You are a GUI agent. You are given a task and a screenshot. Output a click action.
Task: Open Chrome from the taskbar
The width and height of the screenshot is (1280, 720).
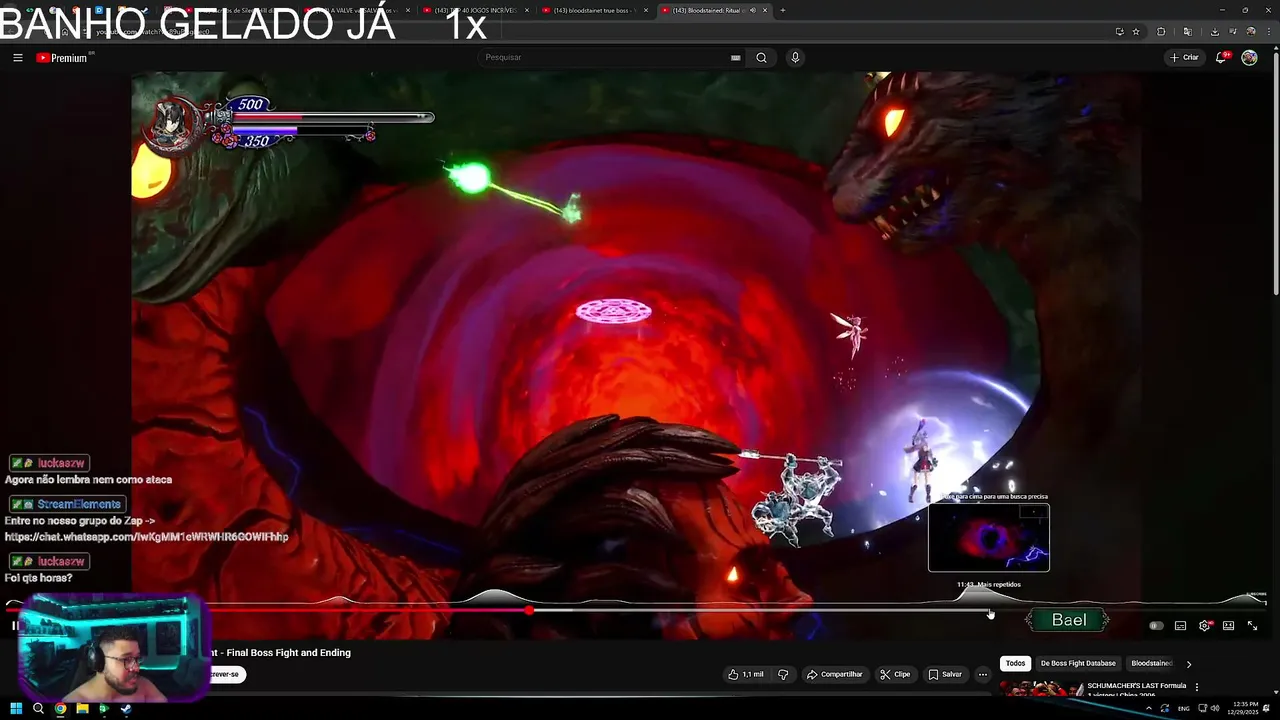tap(60, 709)
